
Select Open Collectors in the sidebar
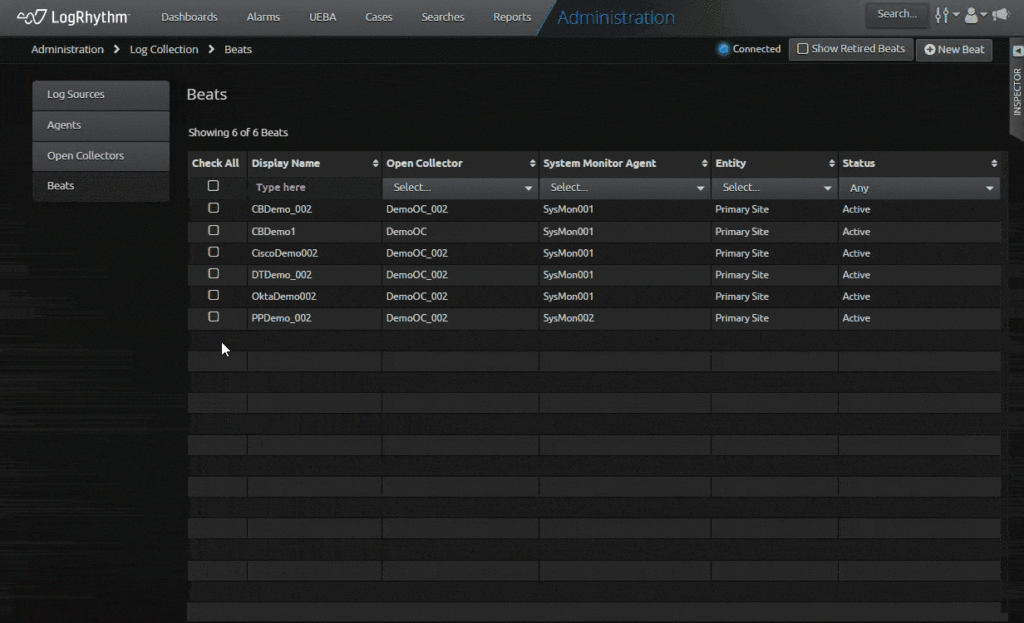100,156
